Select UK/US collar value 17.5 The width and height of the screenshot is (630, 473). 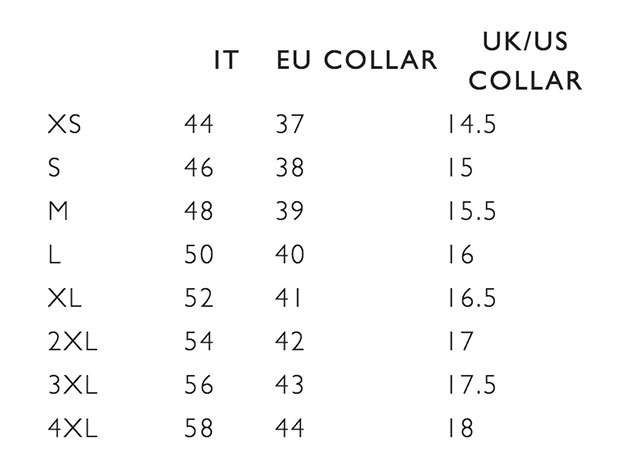(x=471, y=385)
